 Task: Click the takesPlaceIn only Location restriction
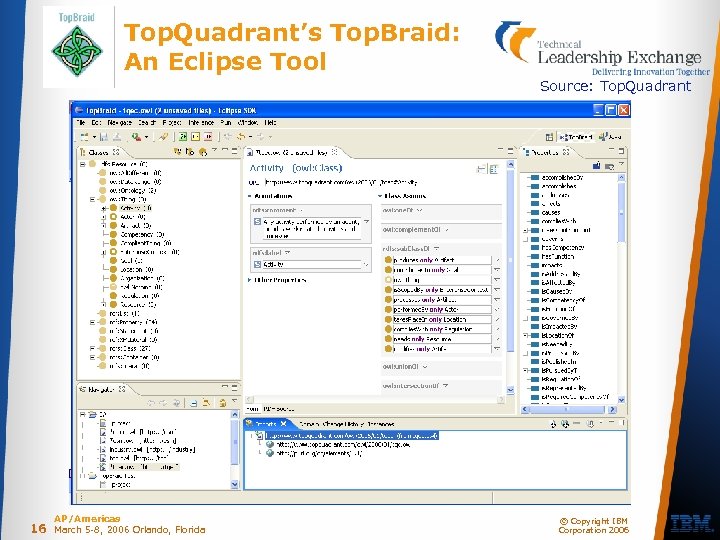[x=442, y=319]
